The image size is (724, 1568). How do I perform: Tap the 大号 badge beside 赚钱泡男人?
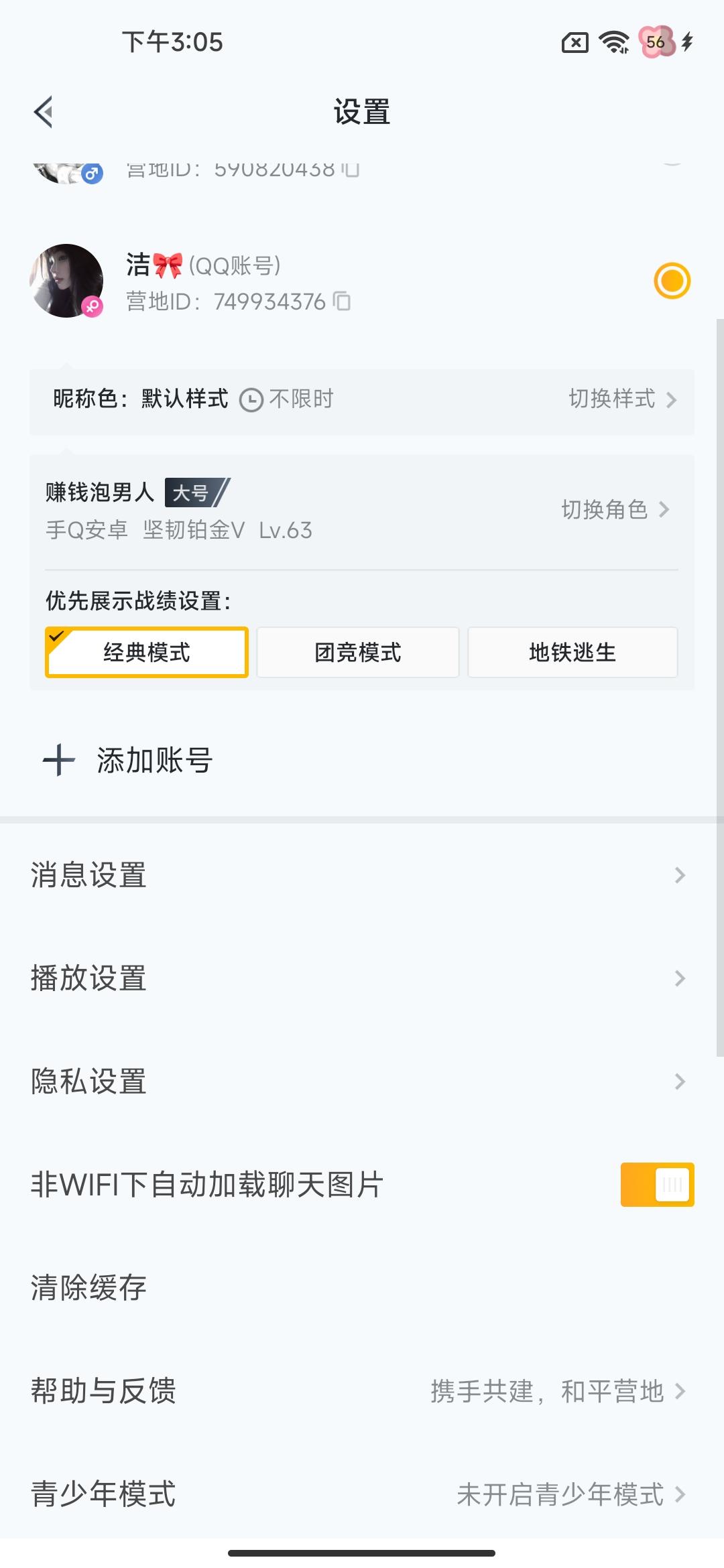[x=194, y=492]
